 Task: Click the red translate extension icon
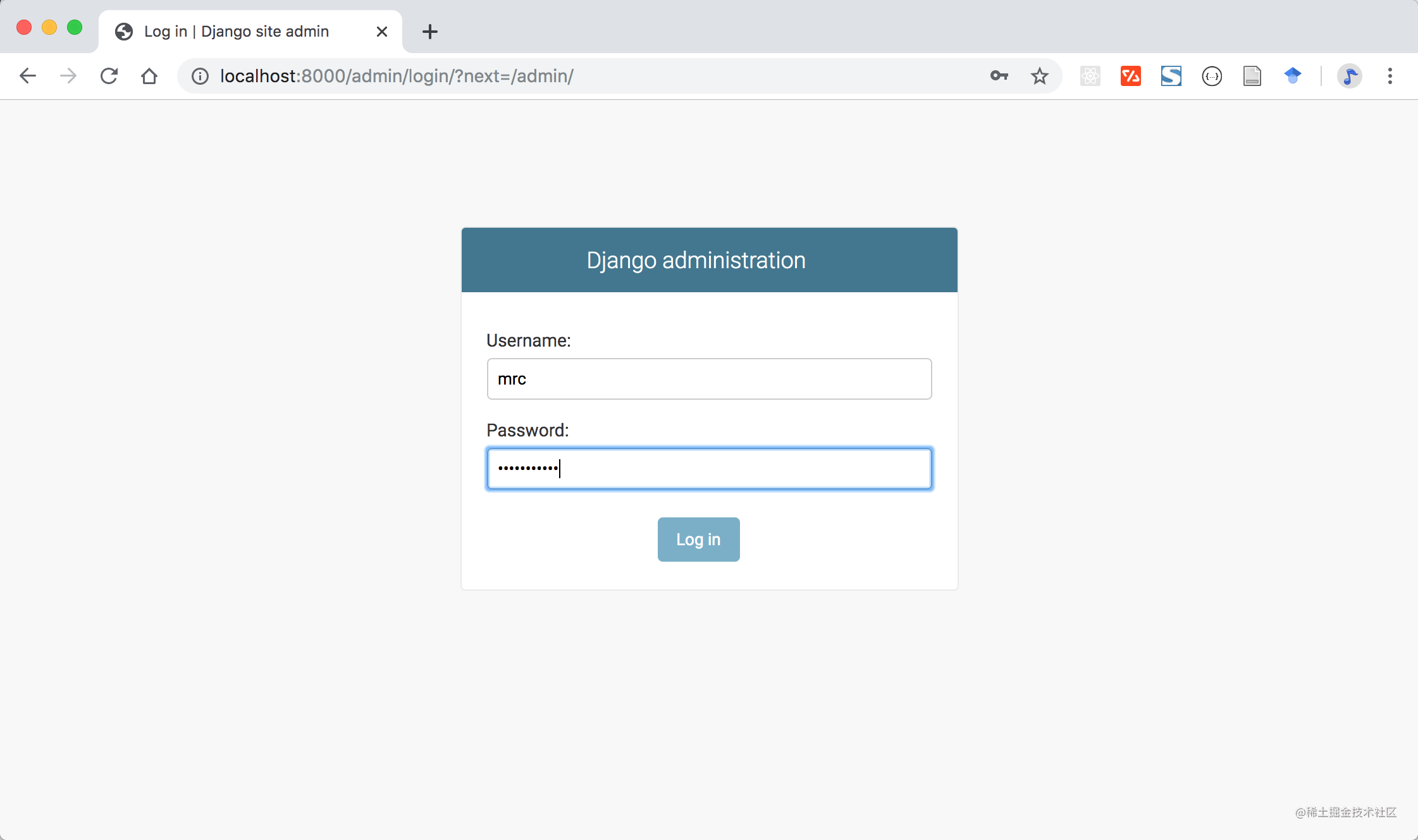click(1131, 76)
